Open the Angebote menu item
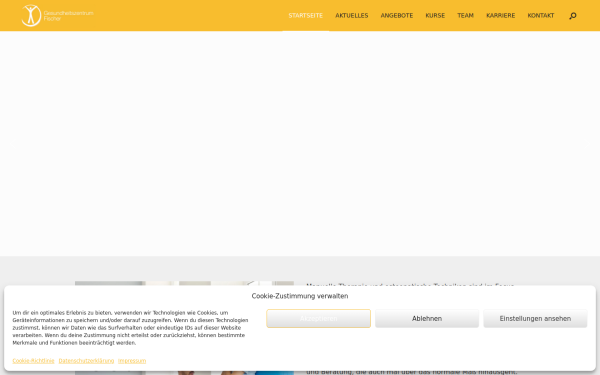600x375 pixels. click(397, 16)
